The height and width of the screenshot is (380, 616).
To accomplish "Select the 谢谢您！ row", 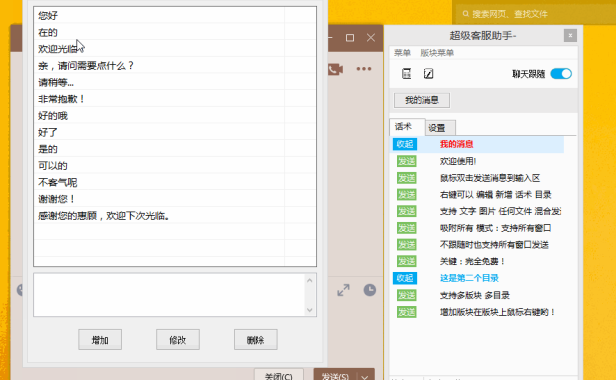I will point(175,199).
